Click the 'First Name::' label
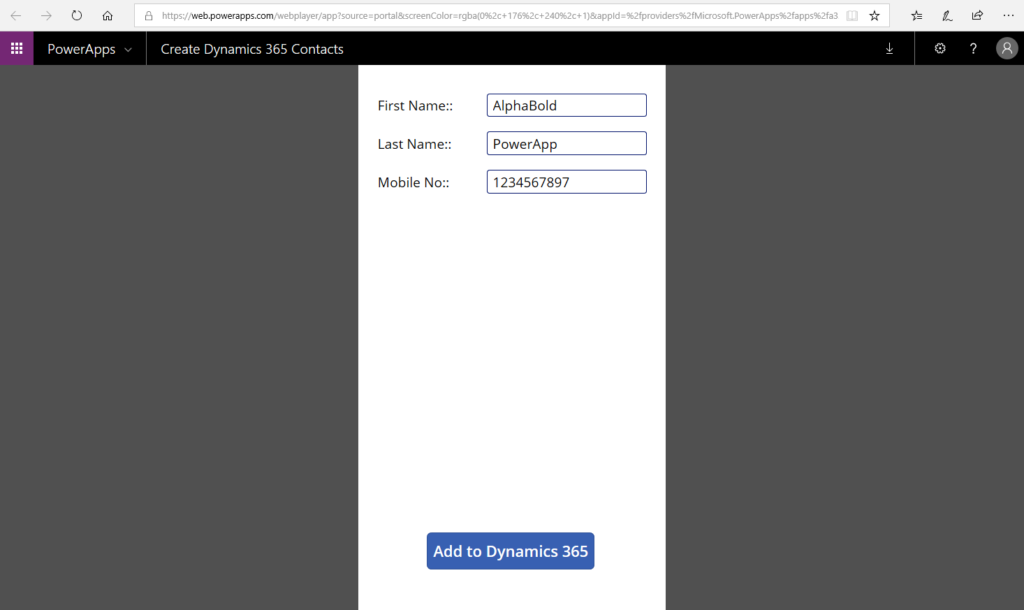Viewport: 1024px width, 610px height. 415,106
